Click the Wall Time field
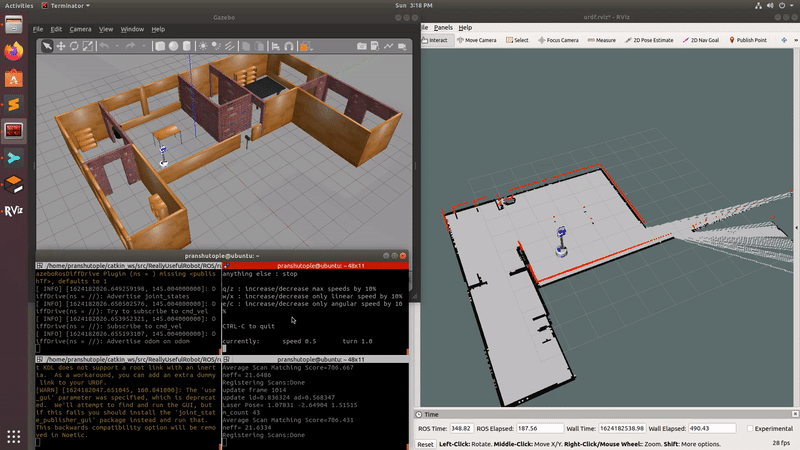Screen dimensions: 800x450 click(x=621, y=429)
